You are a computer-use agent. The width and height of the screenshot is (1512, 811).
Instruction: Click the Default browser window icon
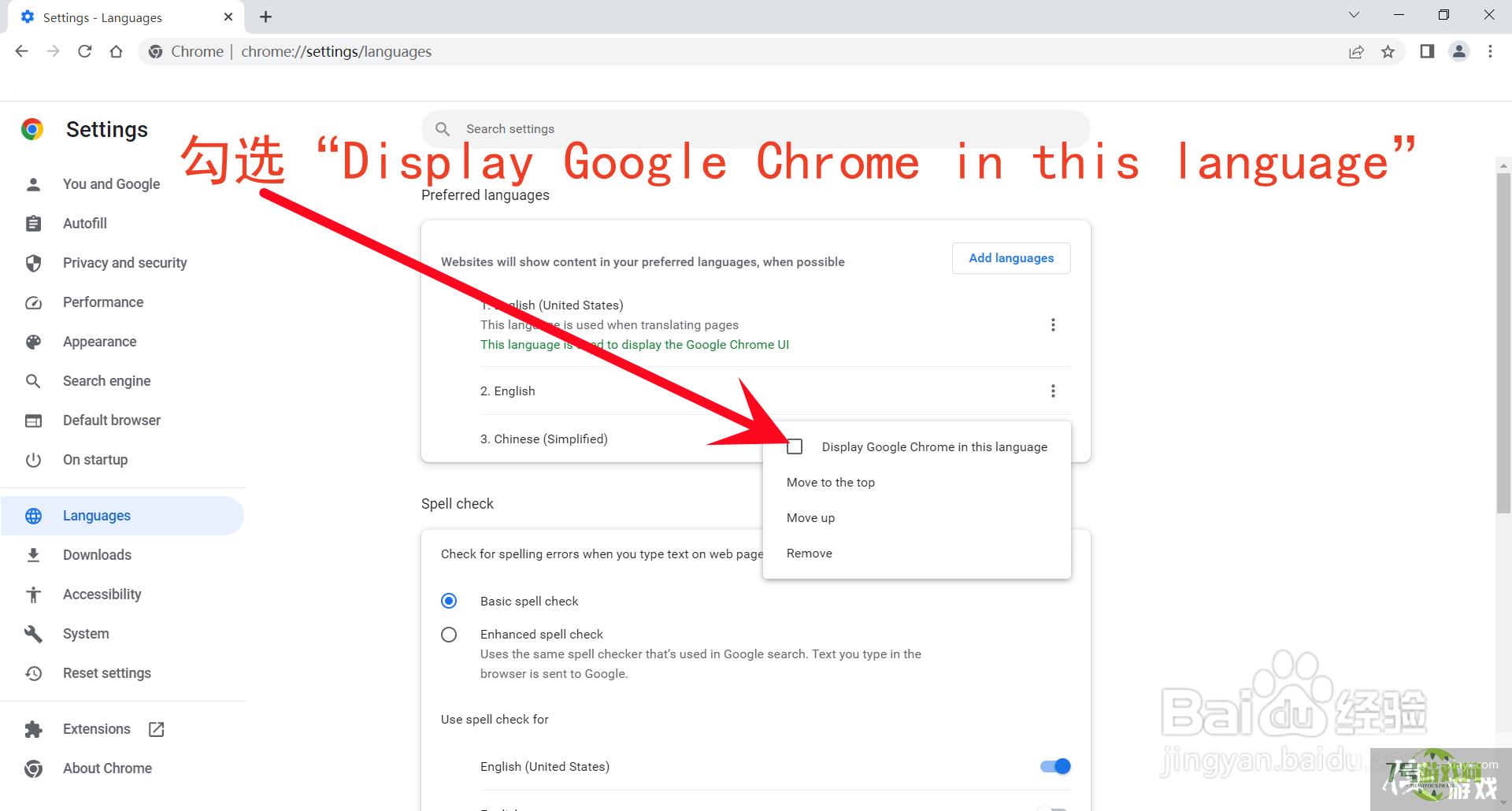pyautogui.click(x=33, y=420)
